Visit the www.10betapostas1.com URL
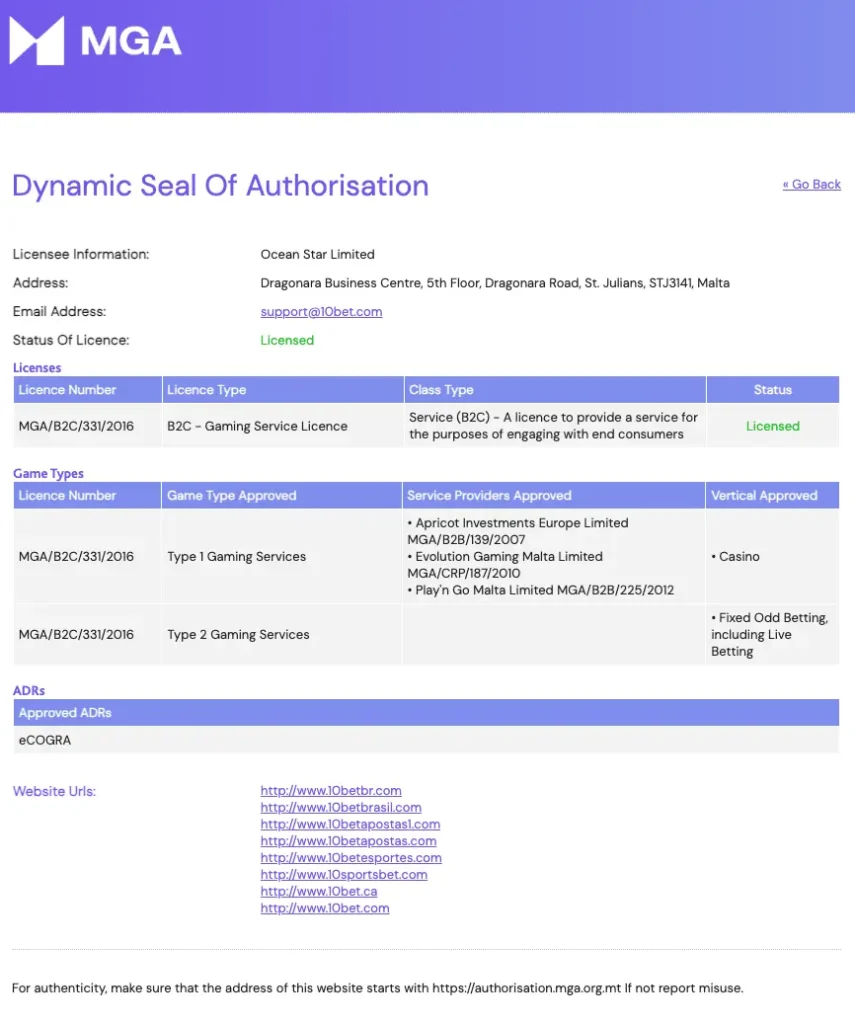 coord(350,825)
